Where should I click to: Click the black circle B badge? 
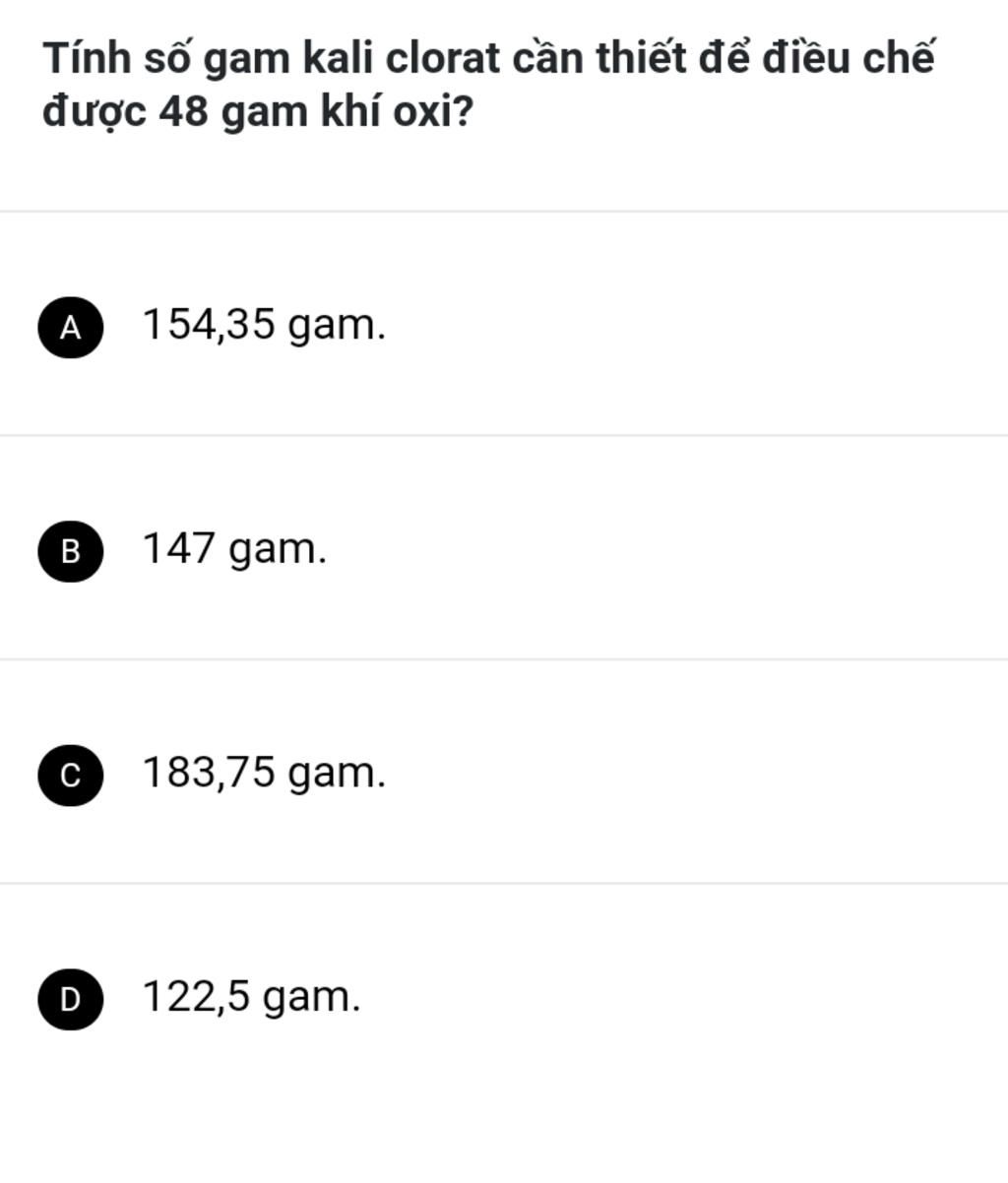point(70,551)
